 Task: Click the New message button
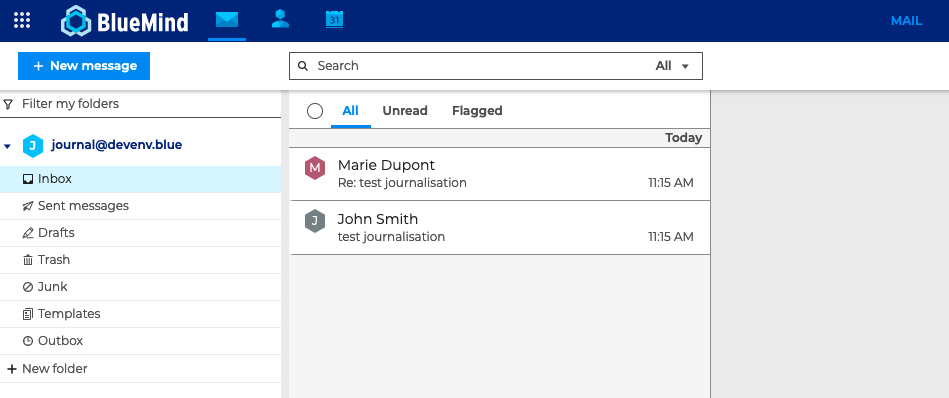click(x=84, y=66)
